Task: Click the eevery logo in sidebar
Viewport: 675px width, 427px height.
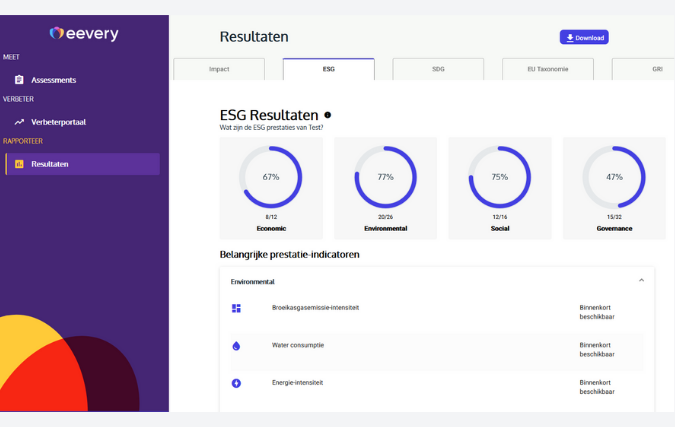Action: [x=84, y=34]
